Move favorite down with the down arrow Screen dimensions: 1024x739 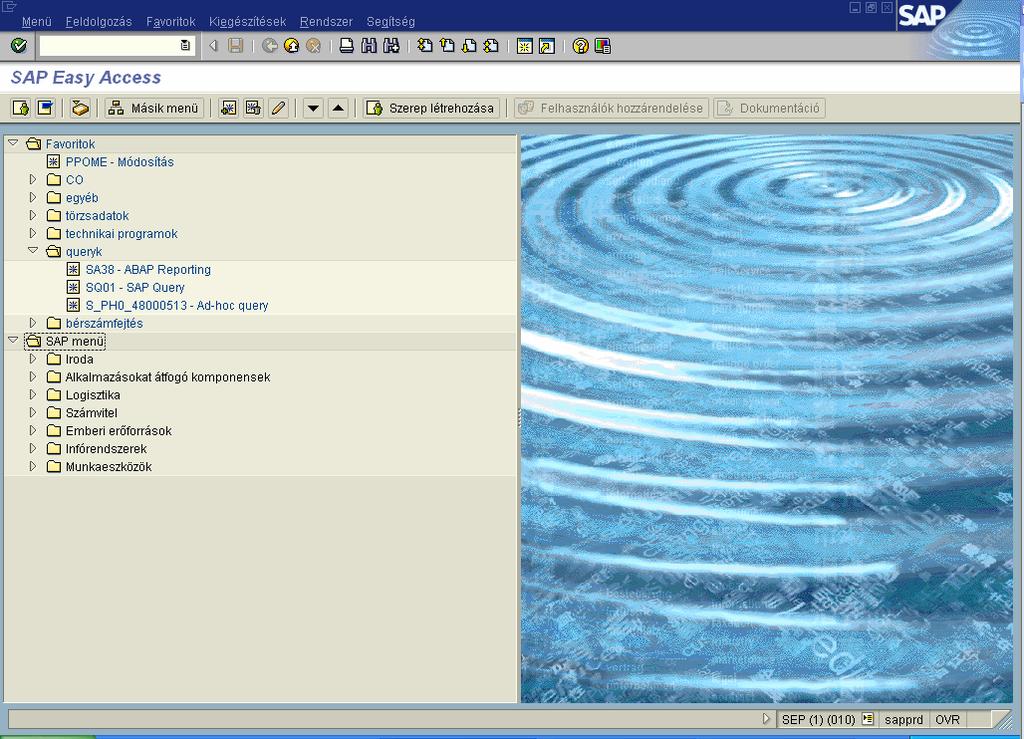tap(313, 108)
